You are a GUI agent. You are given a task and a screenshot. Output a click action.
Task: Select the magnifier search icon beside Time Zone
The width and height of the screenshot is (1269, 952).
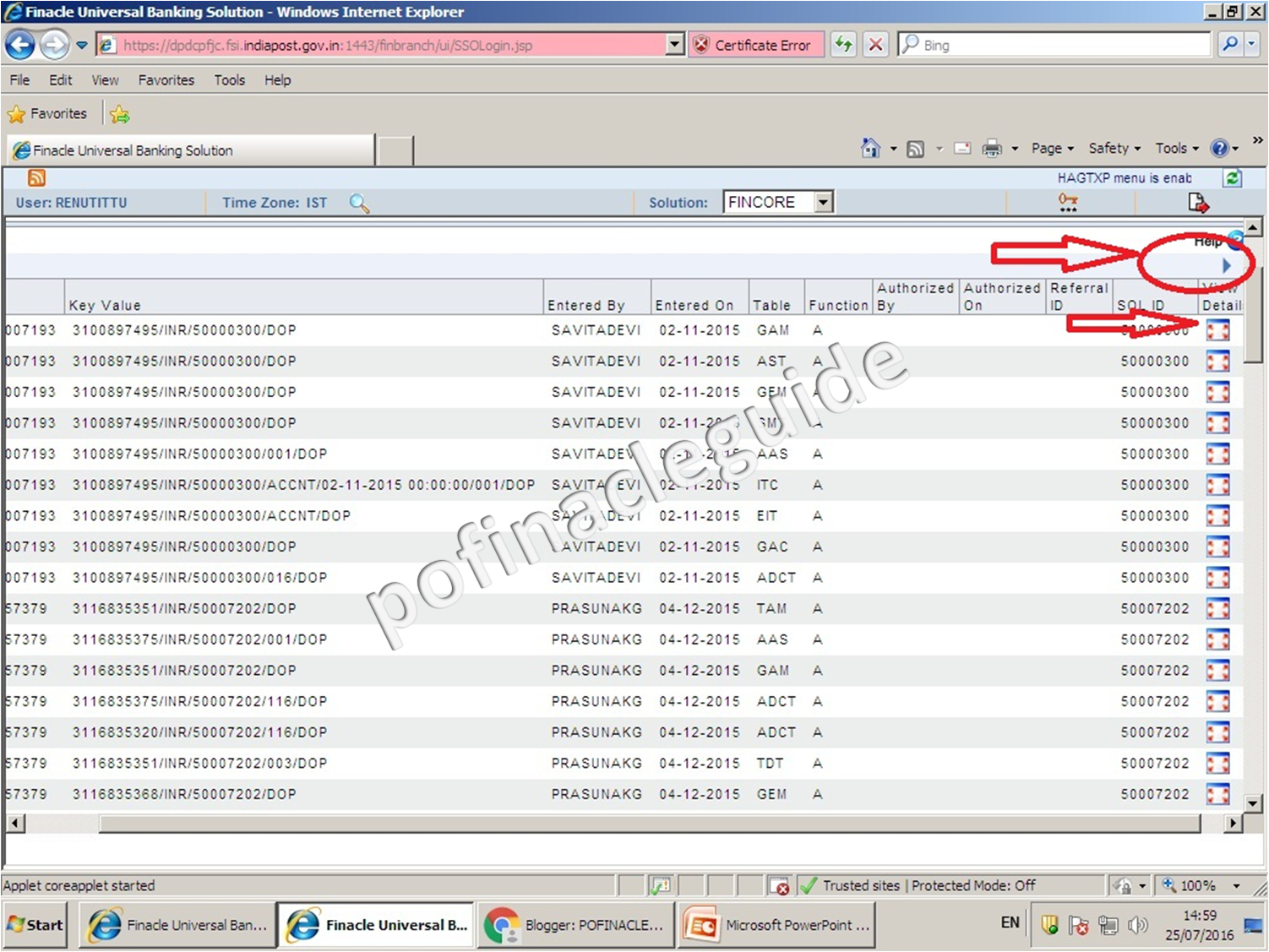tap(359, 203)
